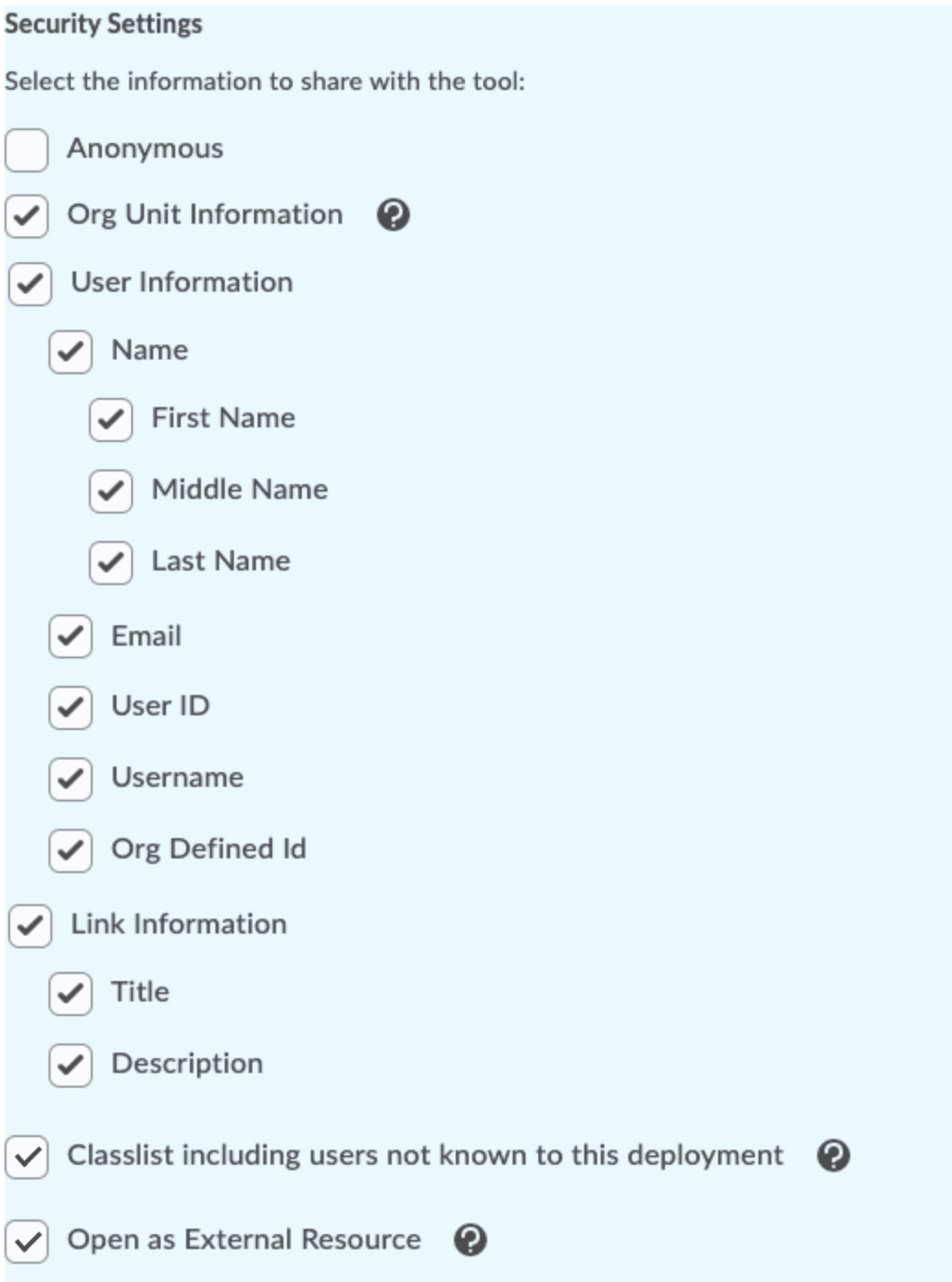
Task: Disable Email sharing checkbox
Action: click(71, 636)
